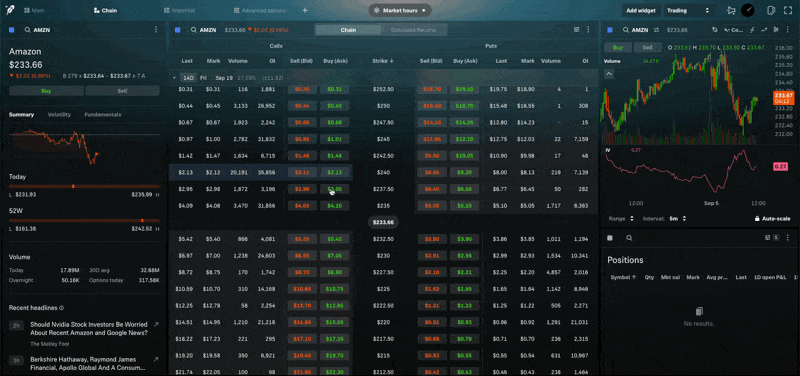The height and width of the screenshot is (376, 800).
Task: Click the chart compare bars icon
Action: [x=776, y=30]
